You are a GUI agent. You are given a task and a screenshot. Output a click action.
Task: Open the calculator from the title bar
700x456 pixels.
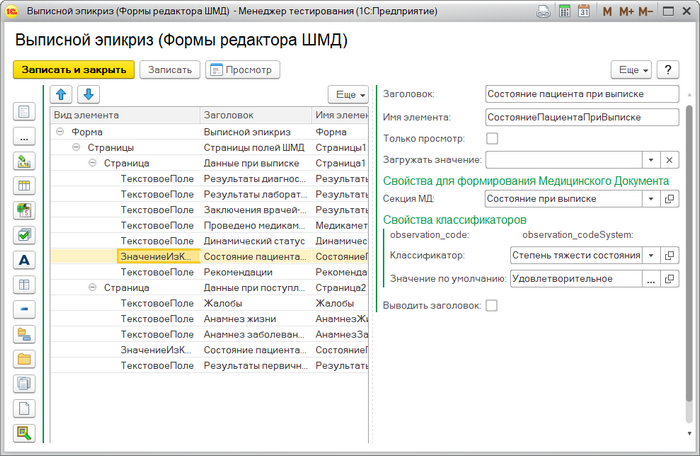[565, 11]
